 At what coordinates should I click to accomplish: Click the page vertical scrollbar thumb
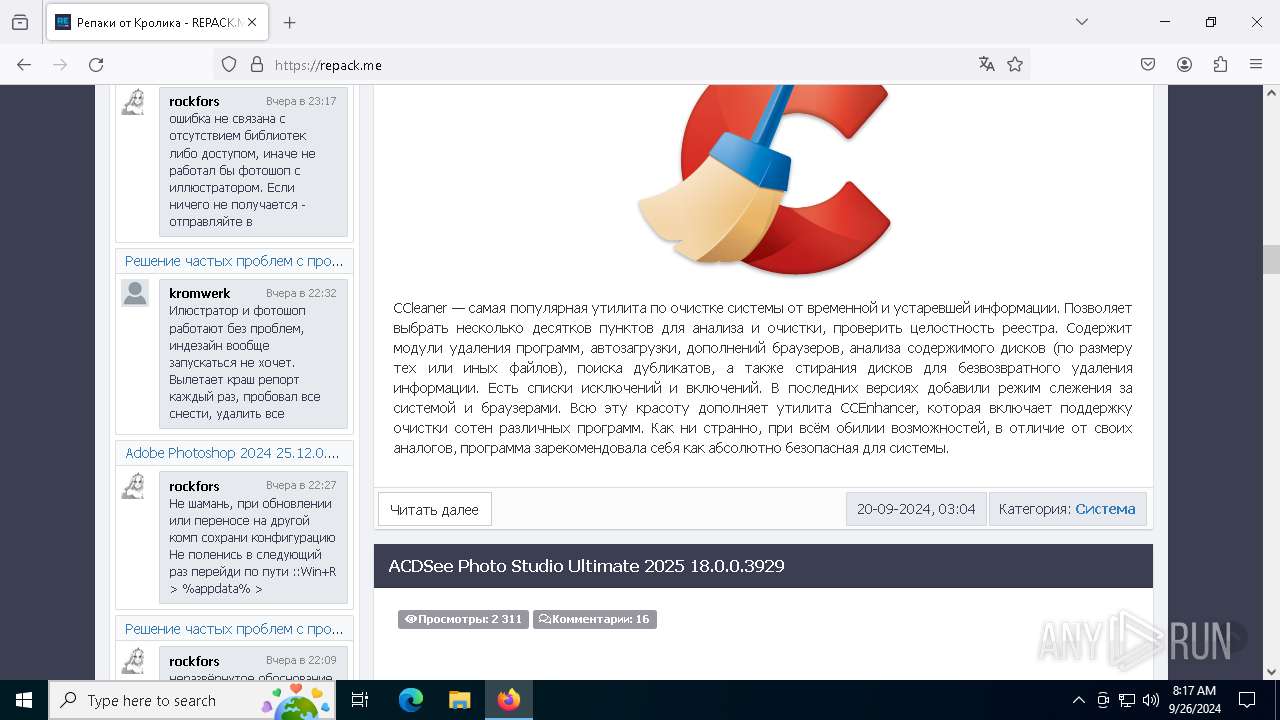pyautogui.click(x=1271, y=259)
